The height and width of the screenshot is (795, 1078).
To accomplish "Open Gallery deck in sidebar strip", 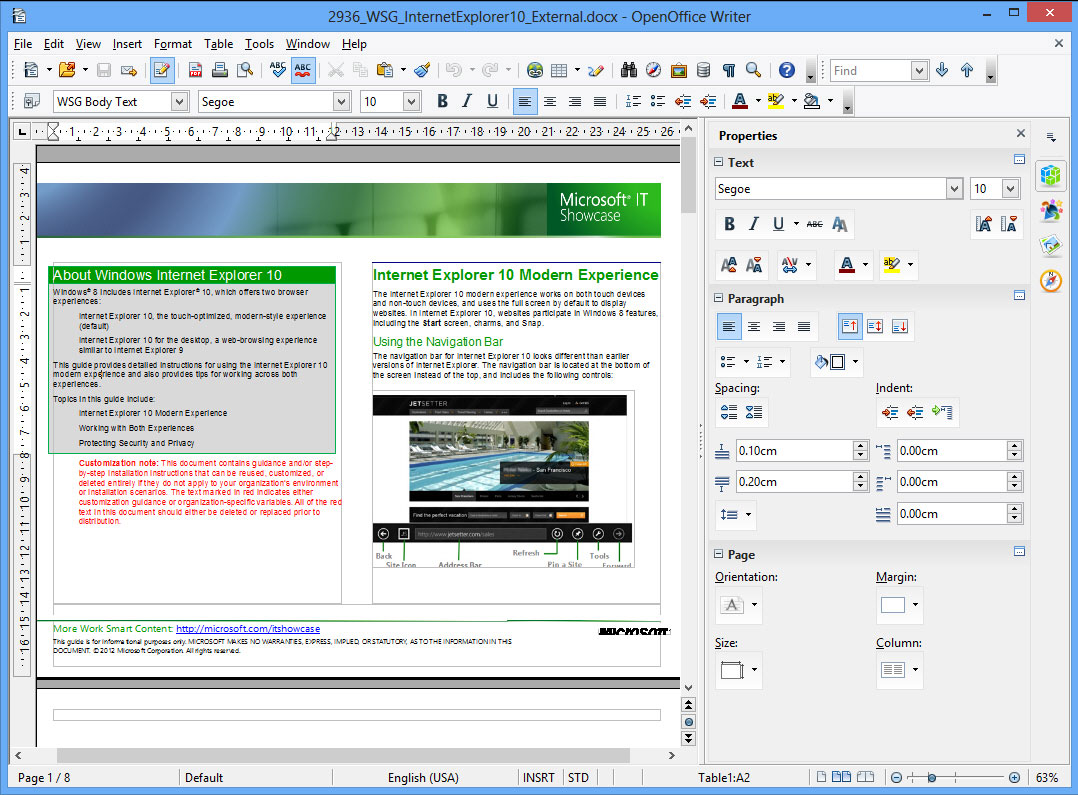I will click(x=1050, y=244).
